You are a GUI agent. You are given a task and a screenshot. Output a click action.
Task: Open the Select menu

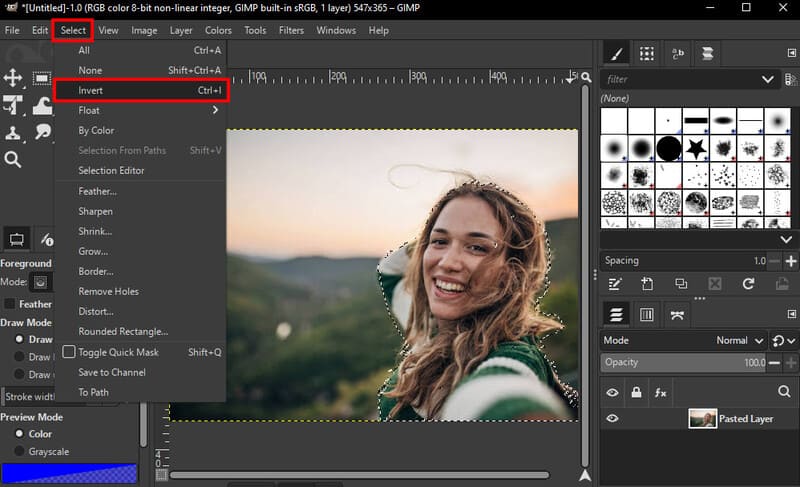point(73,31)
